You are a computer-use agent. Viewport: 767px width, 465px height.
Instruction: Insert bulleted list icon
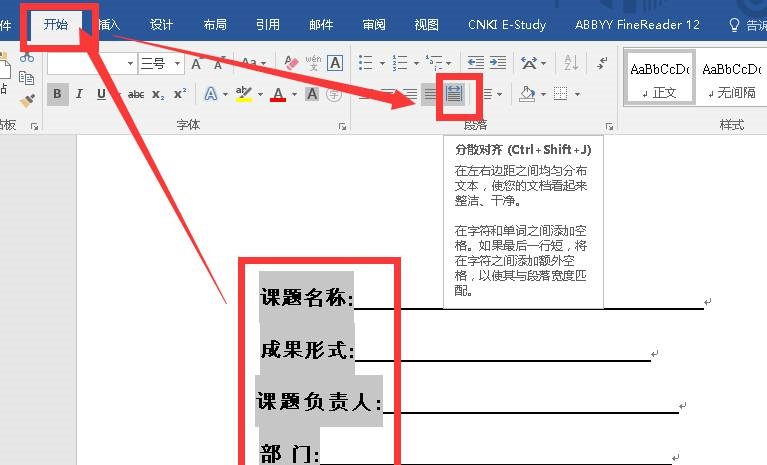coord(365,63)
